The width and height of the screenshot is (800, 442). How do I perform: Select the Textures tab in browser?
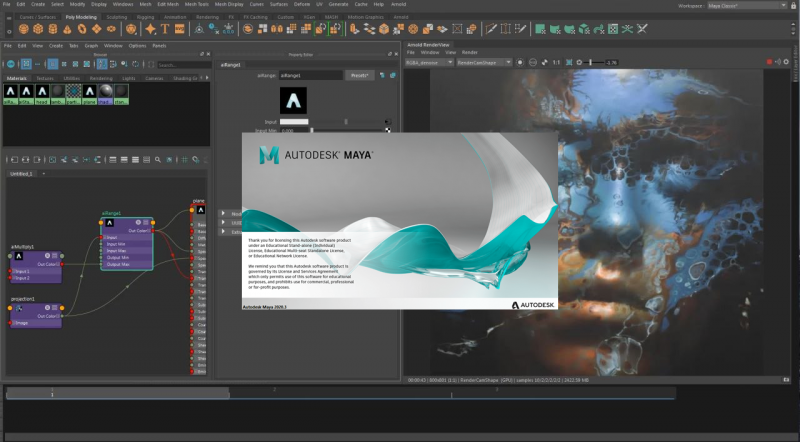coord(45,78)
